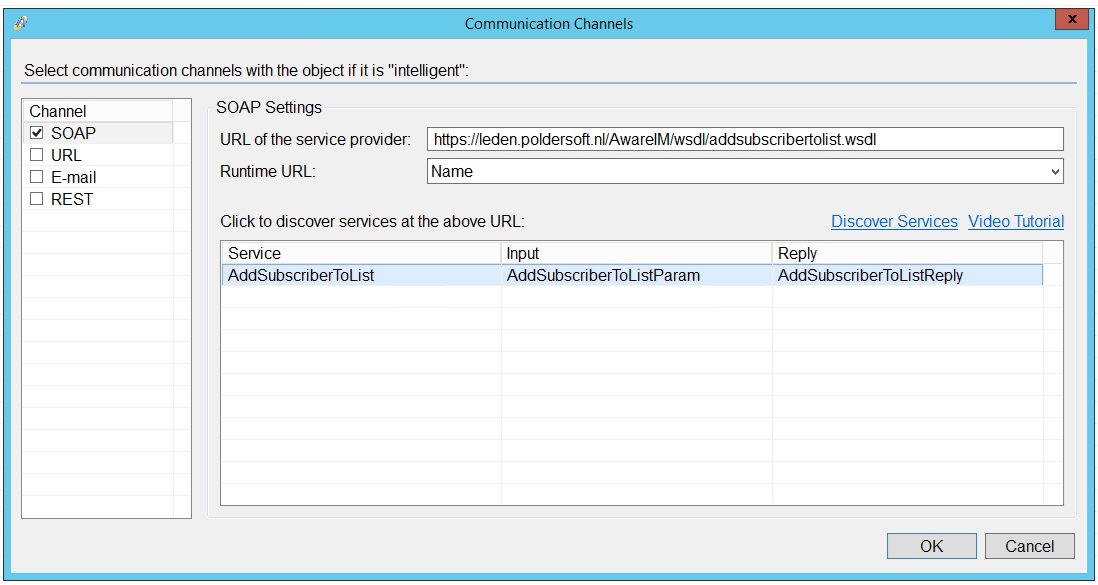Select the SOAP channel row label
Screen dimensions: 1098x585
click(x=74, y=132)
